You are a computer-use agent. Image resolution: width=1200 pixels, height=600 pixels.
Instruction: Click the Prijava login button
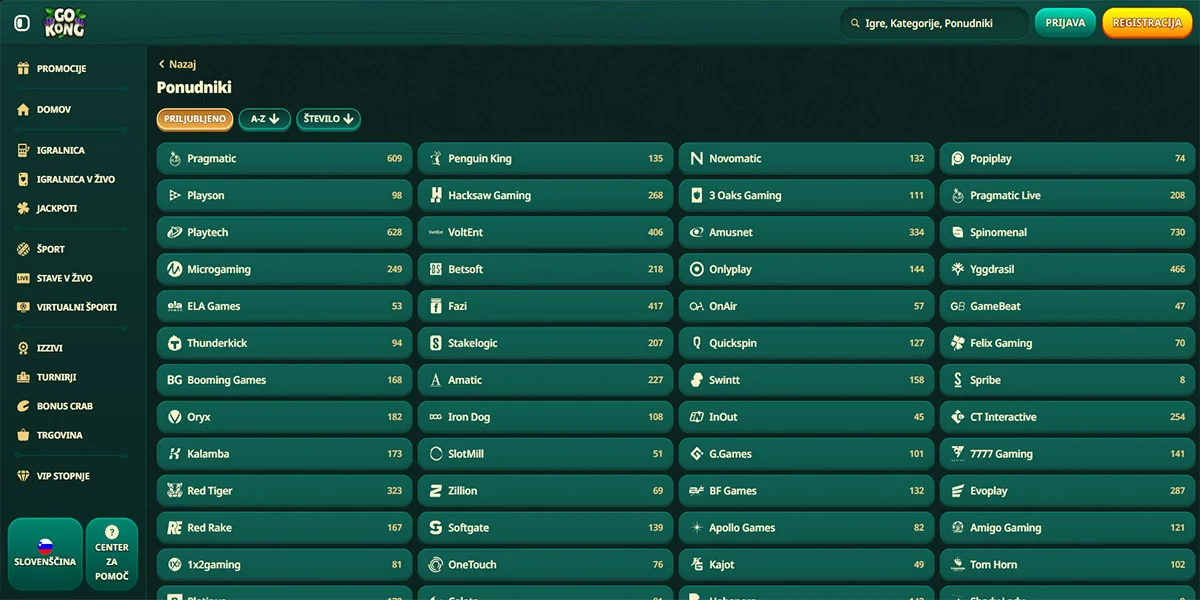[1065, 23]
